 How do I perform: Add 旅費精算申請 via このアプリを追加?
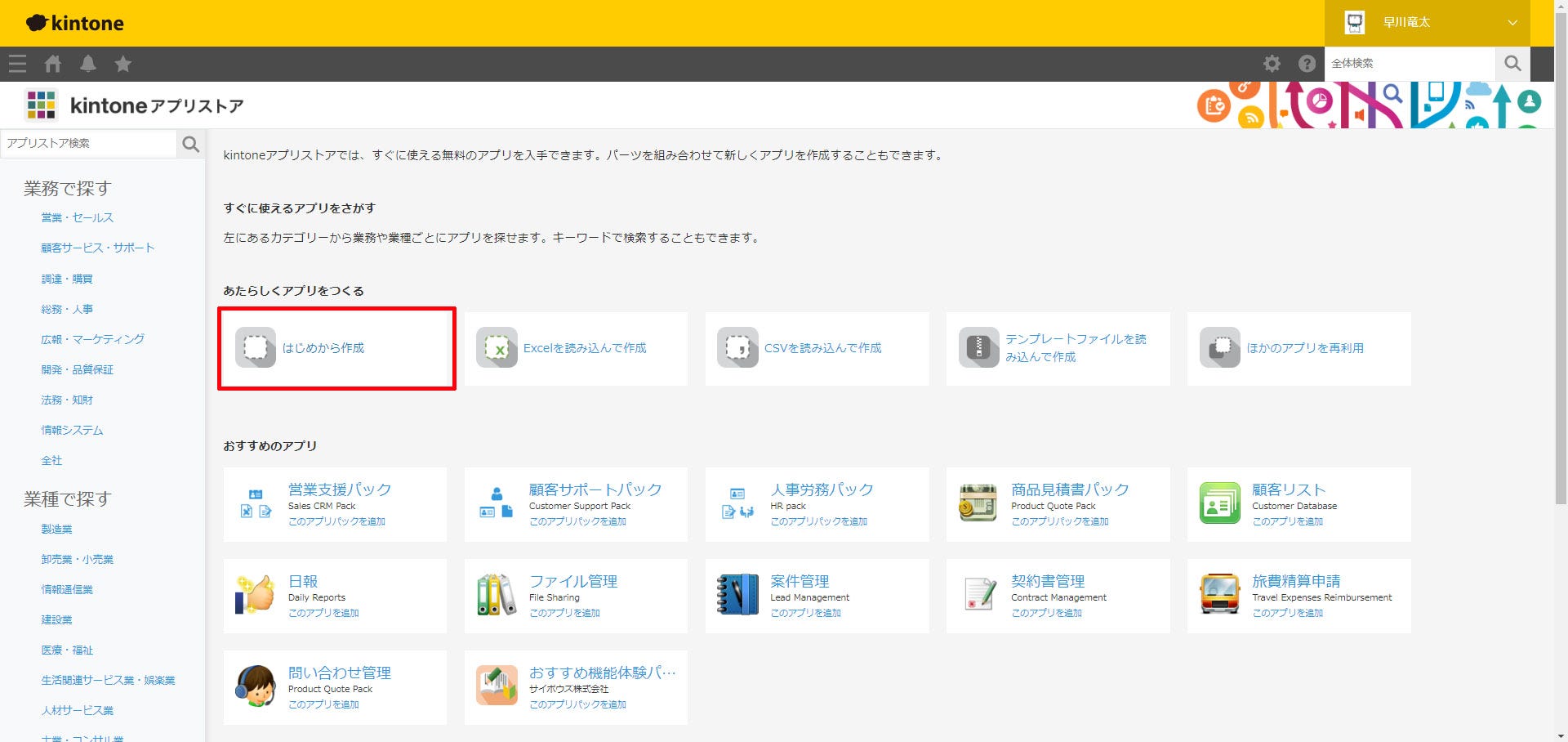(1287, 613)
